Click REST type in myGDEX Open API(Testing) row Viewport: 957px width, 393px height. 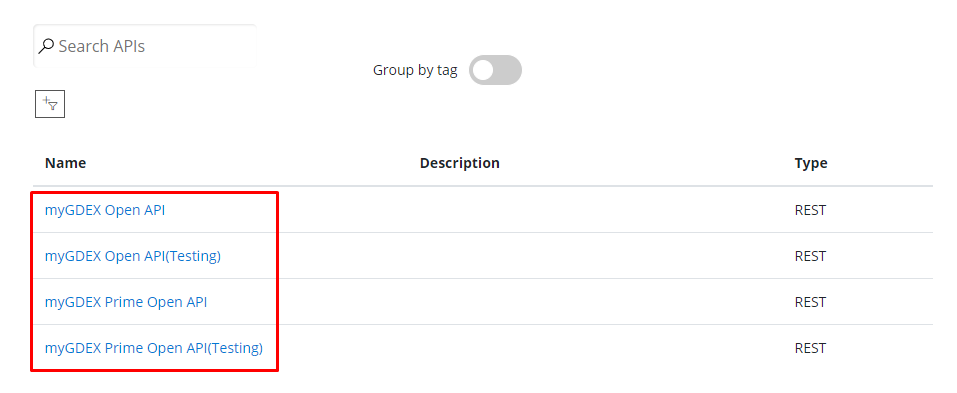[x=810, y=256]
